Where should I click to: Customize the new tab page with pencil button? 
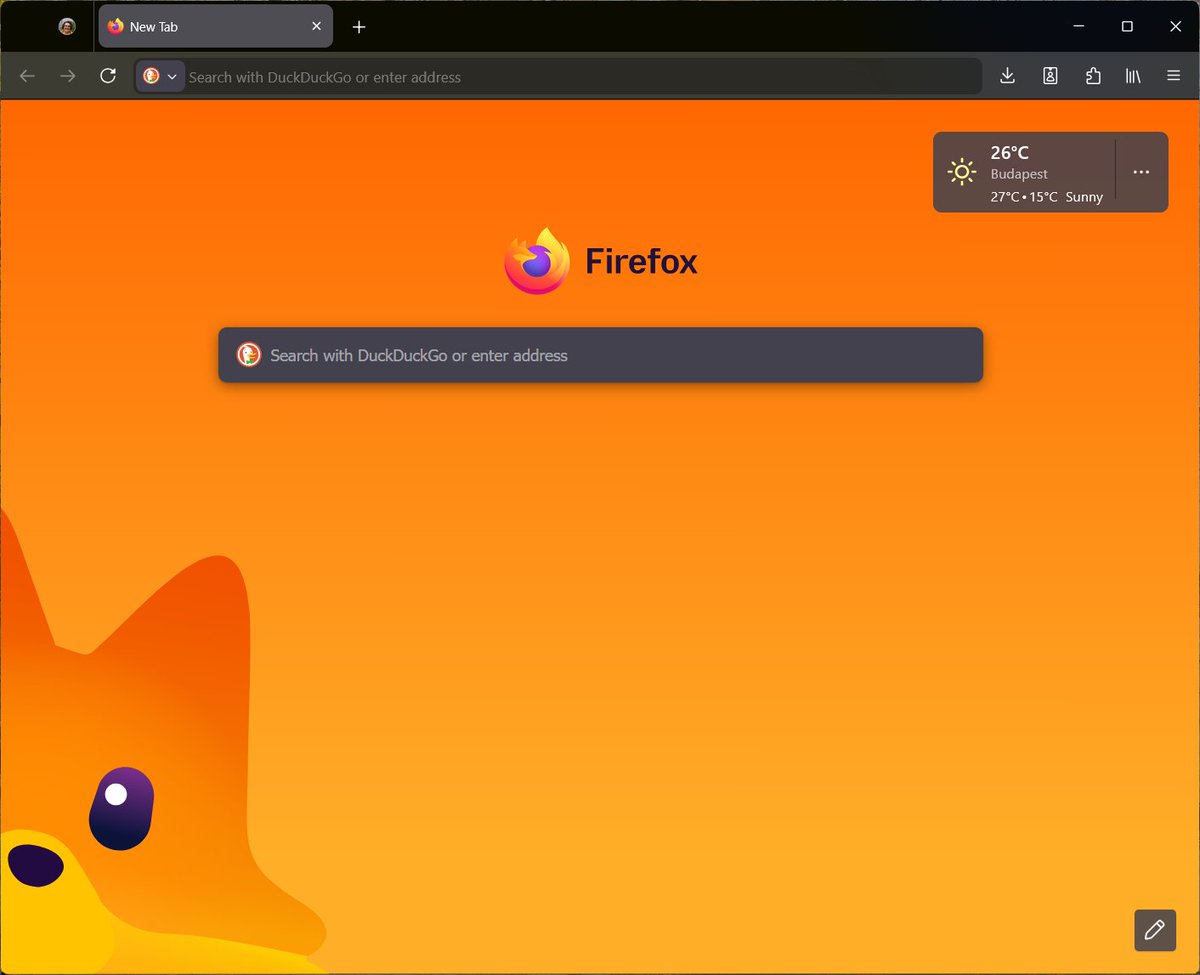tap(1154, 930)
